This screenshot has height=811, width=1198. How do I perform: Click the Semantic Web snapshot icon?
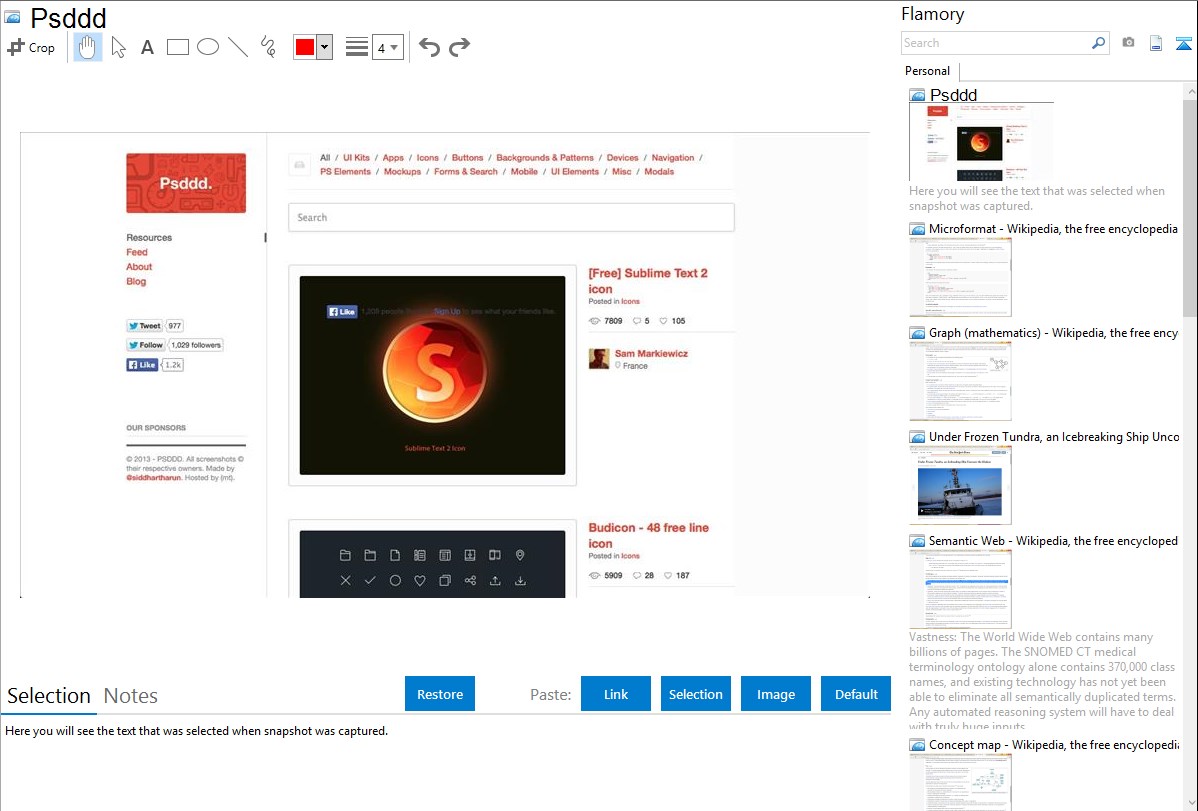pos(917,541)
